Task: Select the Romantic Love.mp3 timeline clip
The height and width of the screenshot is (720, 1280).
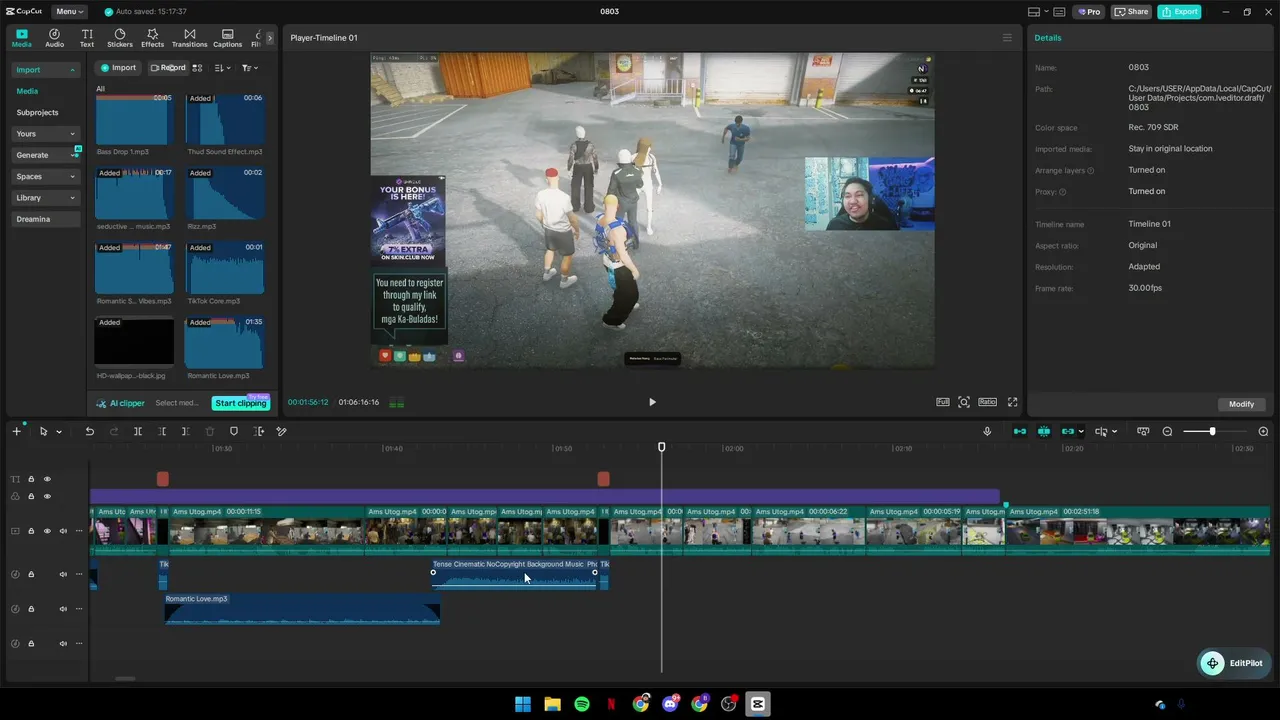Action: click(302, 609)
